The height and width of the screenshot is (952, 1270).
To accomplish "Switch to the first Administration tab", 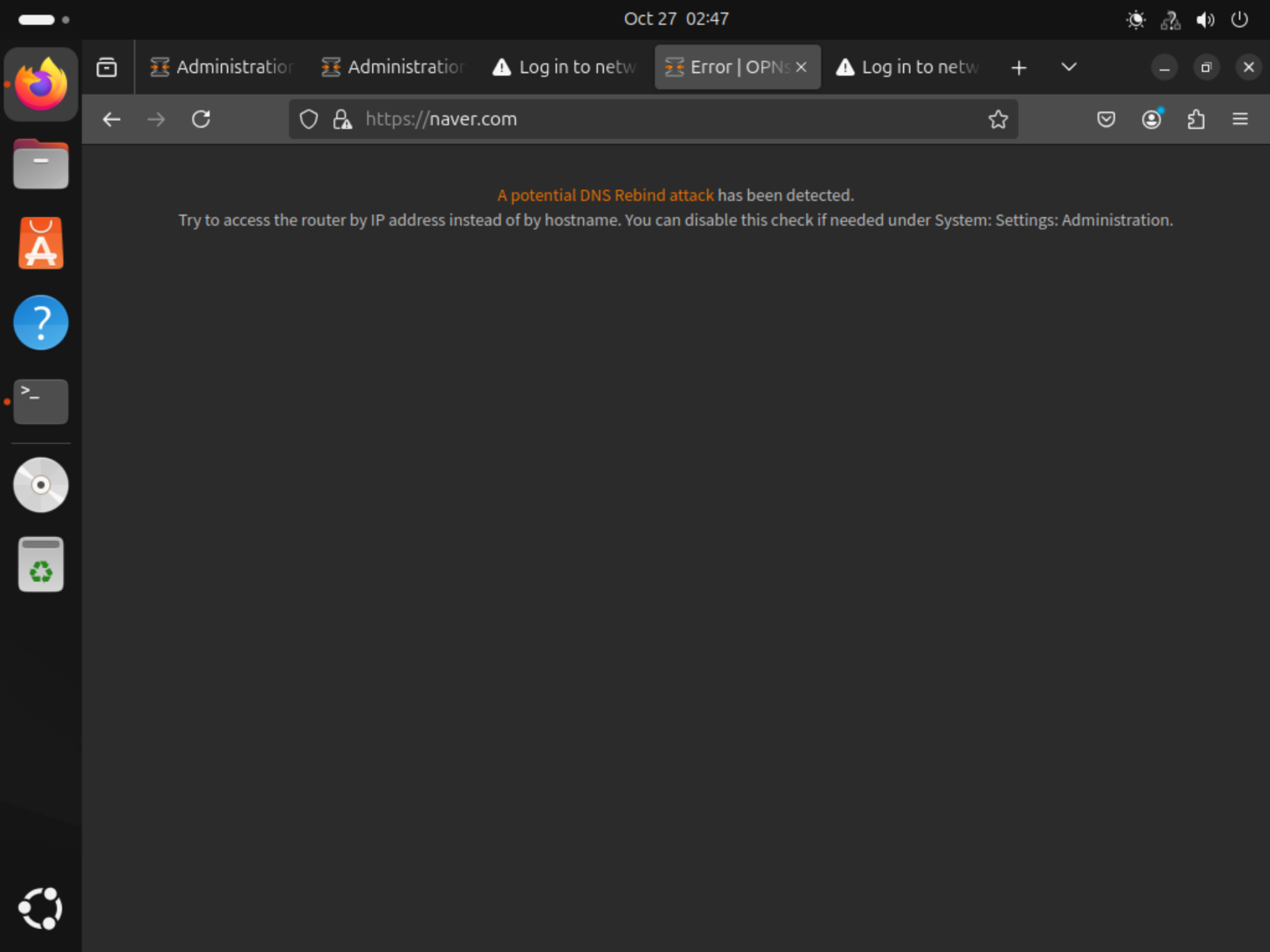I will point(221,67).
